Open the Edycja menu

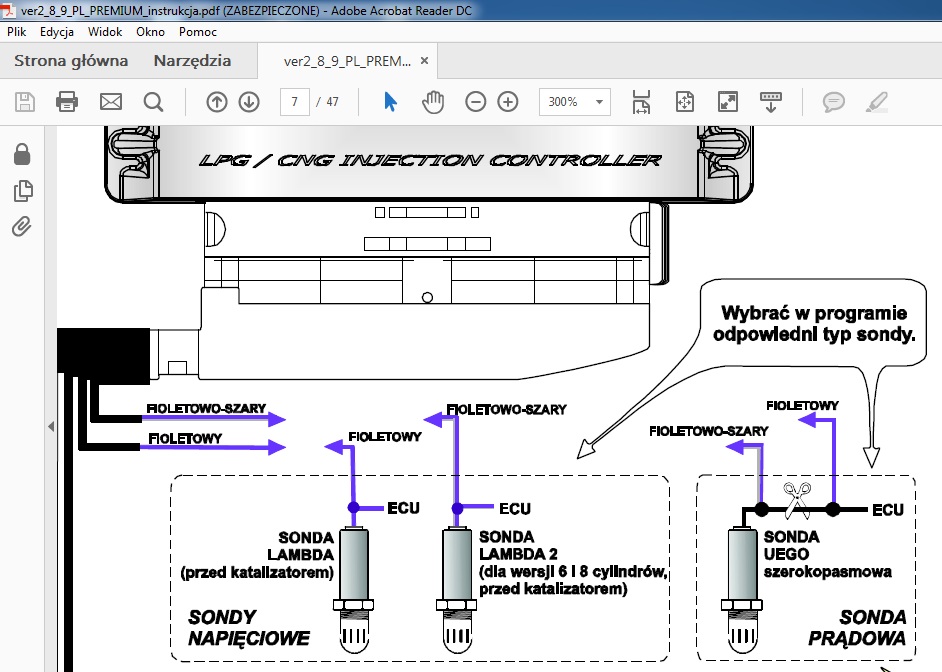coord(56,32)
